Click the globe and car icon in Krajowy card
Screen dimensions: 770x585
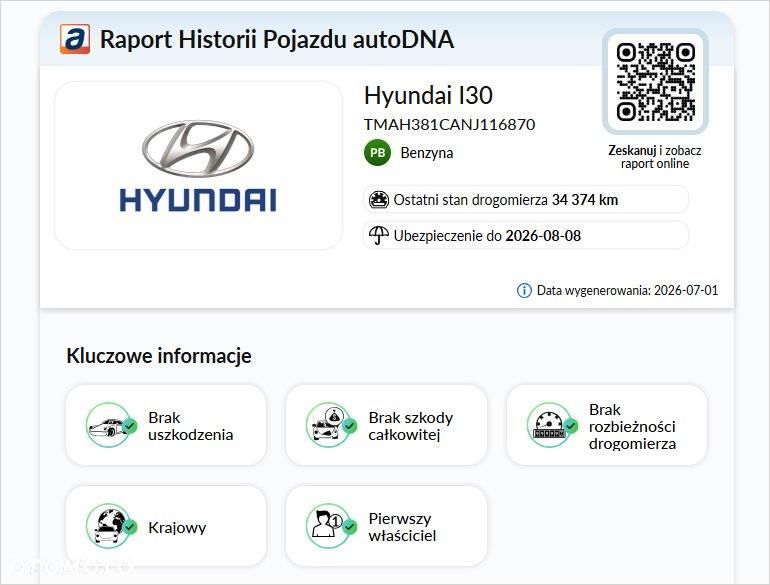[x=111, y=526]
